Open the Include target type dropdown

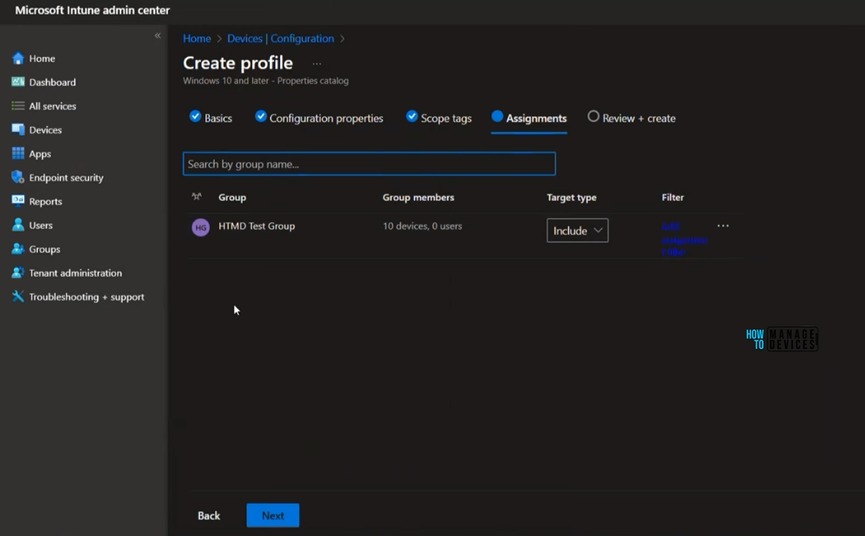[x=578, y=231]
